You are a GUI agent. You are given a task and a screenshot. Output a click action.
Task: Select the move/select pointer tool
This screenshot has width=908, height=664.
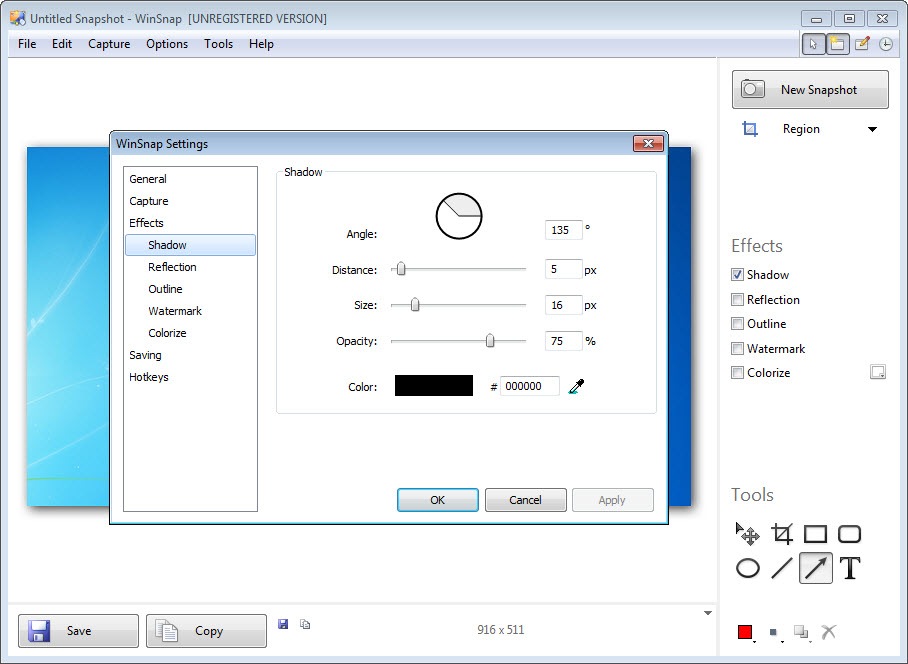748,534
